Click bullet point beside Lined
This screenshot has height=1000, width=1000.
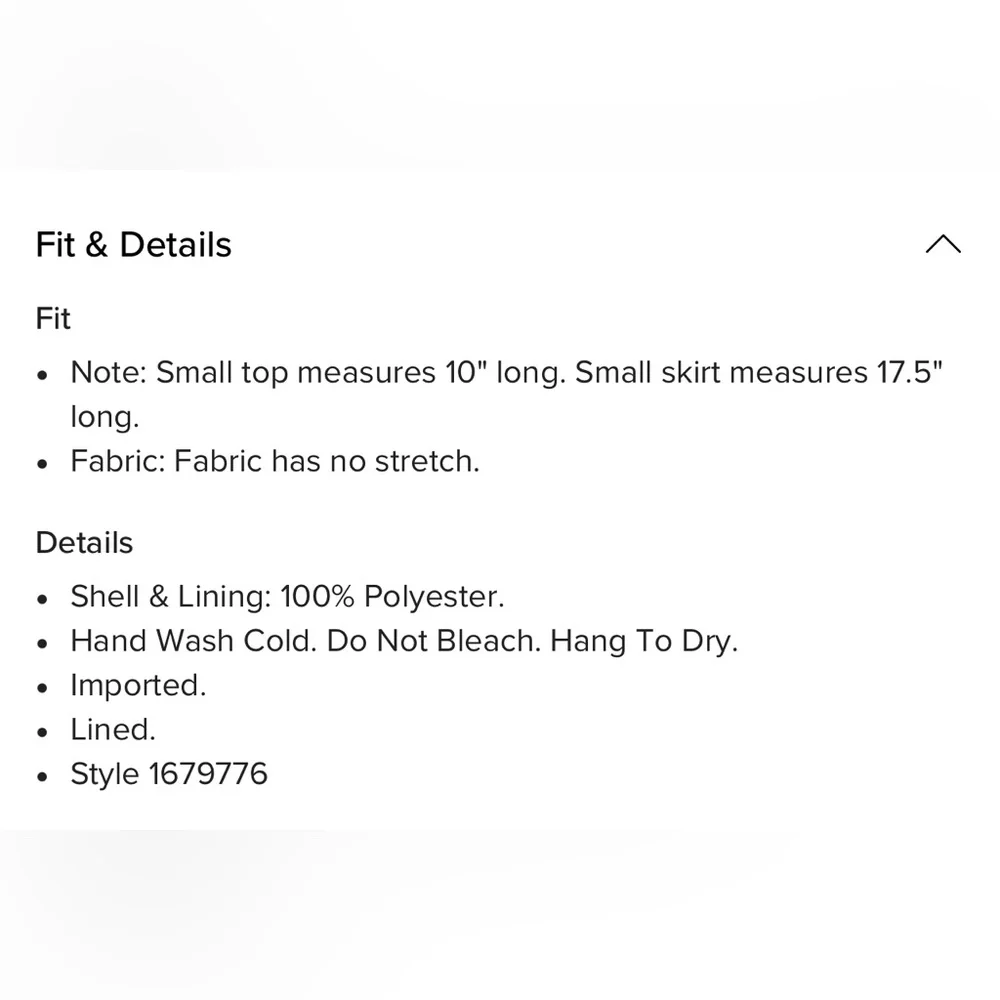[42, 732]
